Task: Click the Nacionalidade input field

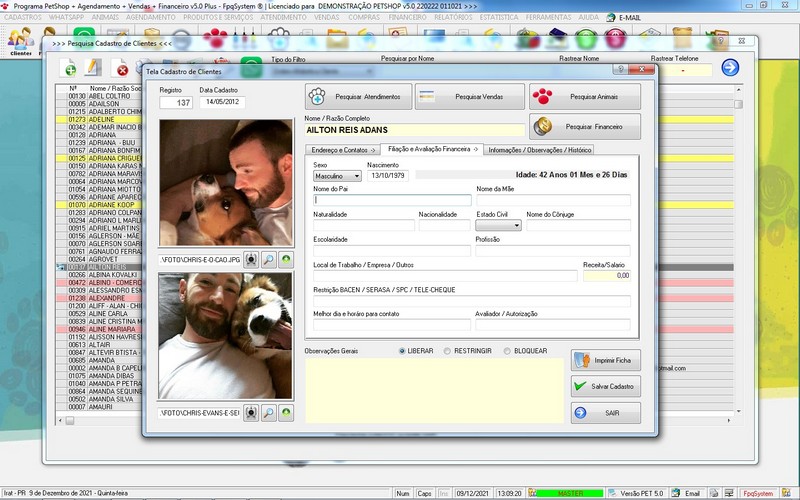Action: tap(444, 225)
